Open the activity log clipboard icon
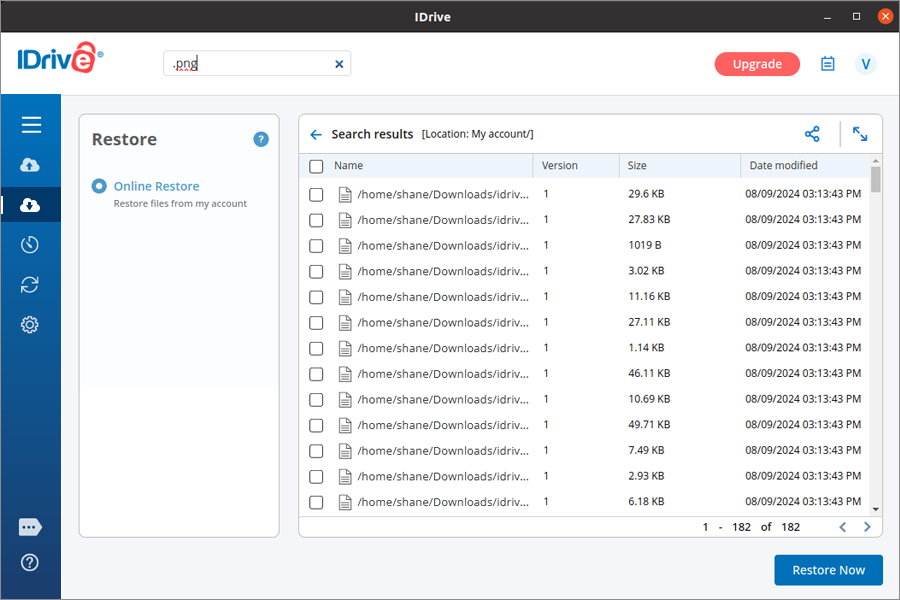Viewport: 900px width, 600px height. point(827,64)
